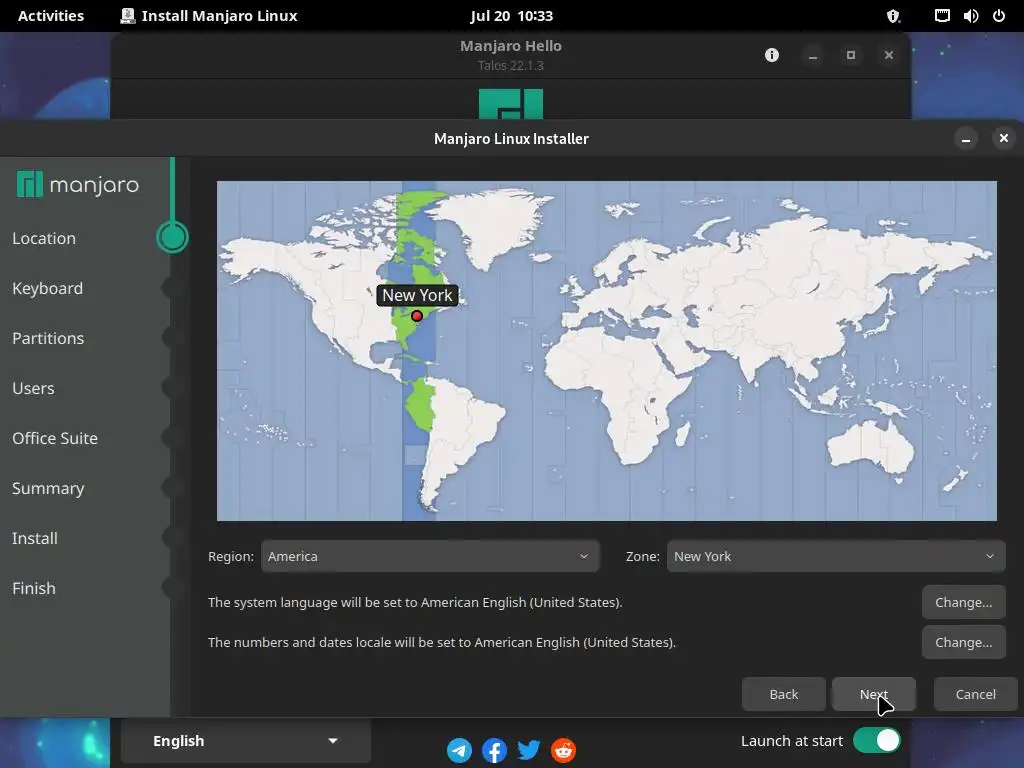The image size is (1024, 768).
Task: Open the Twitter link icon
Action: click(x=528, y=750)
